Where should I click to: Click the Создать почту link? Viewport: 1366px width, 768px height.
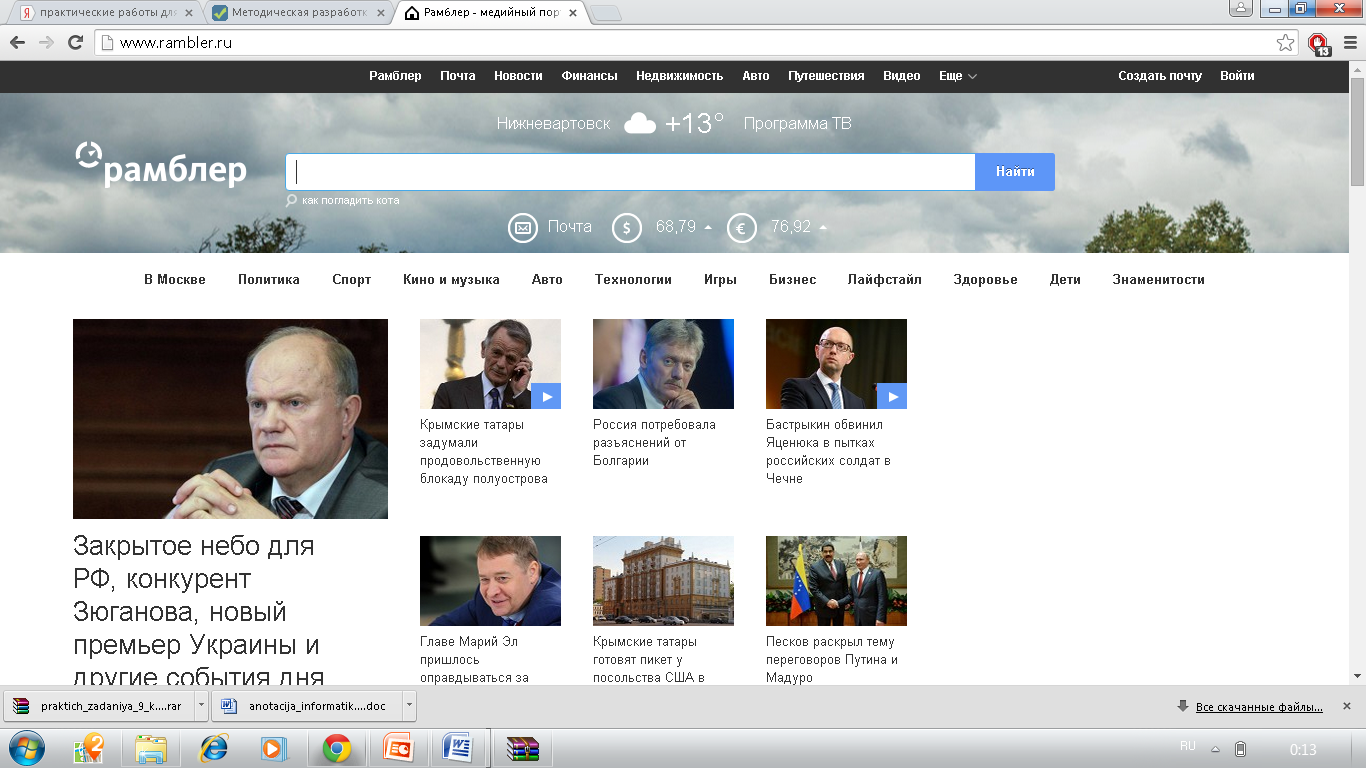pyautogui.click(x=1160, y=76)
